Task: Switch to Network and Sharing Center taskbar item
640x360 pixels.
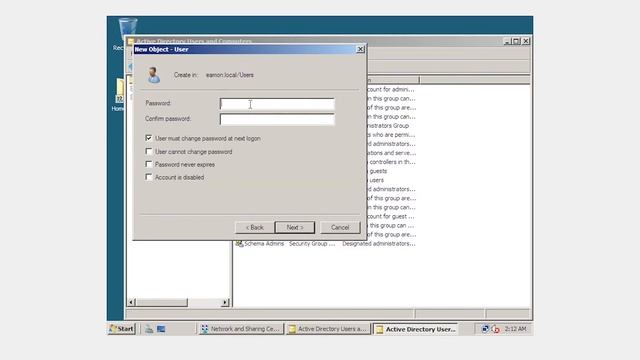Action: [x=240, y=329]
